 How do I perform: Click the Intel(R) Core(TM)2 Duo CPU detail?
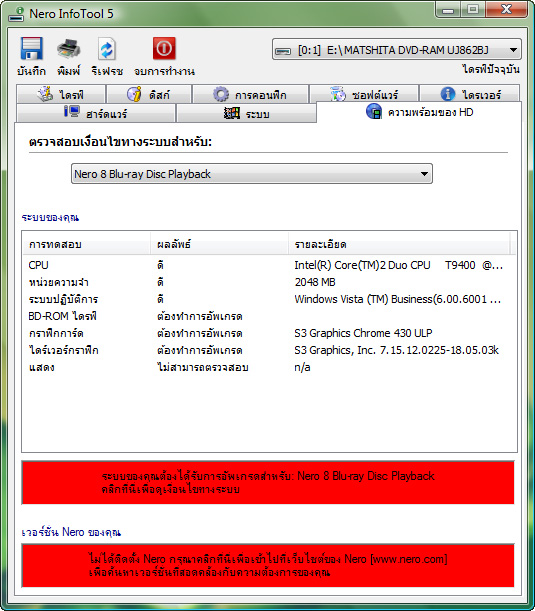pyautogui.click(x=398, y=265)
